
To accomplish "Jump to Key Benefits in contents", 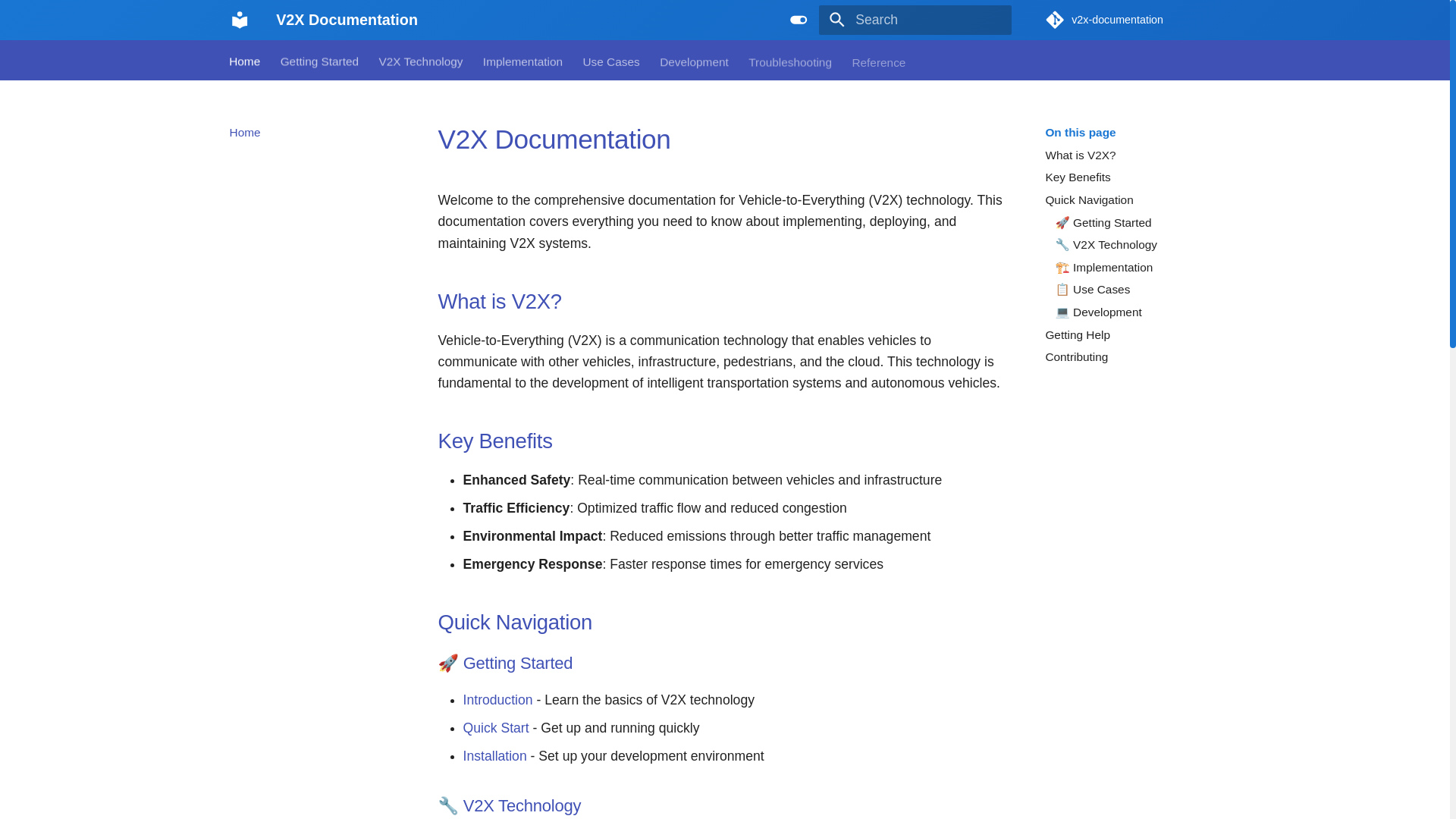I will tap(1078, 177).
